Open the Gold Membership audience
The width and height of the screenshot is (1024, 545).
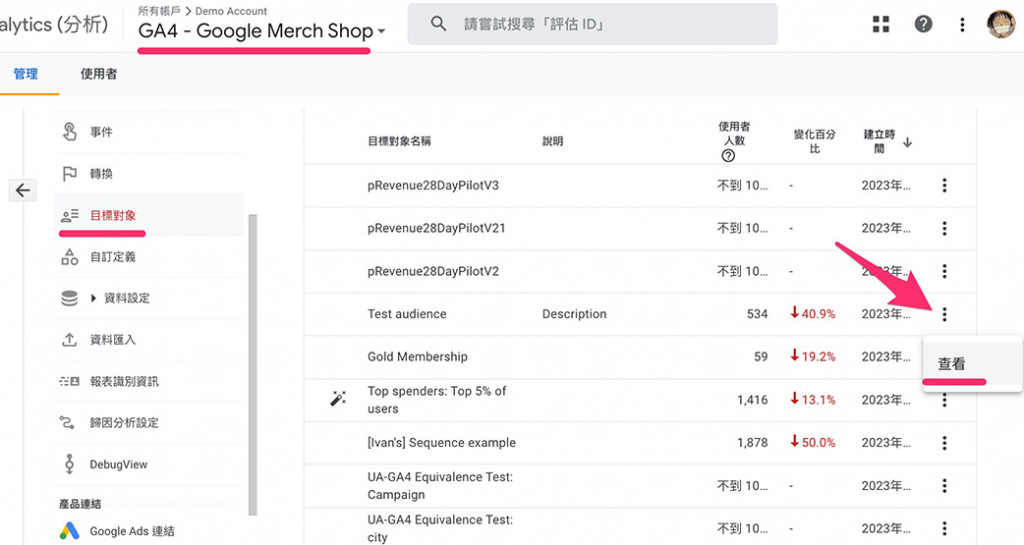tap(417, 357)
